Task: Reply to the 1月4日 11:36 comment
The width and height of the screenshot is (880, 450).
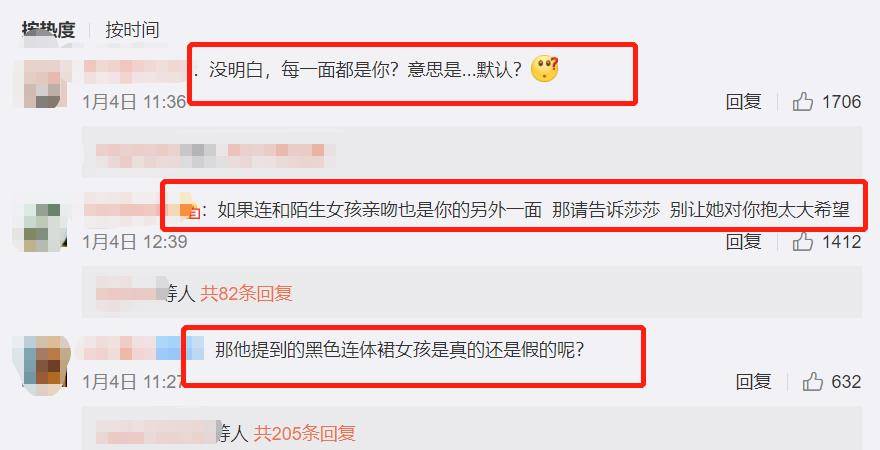Action: tap(743, 102)
